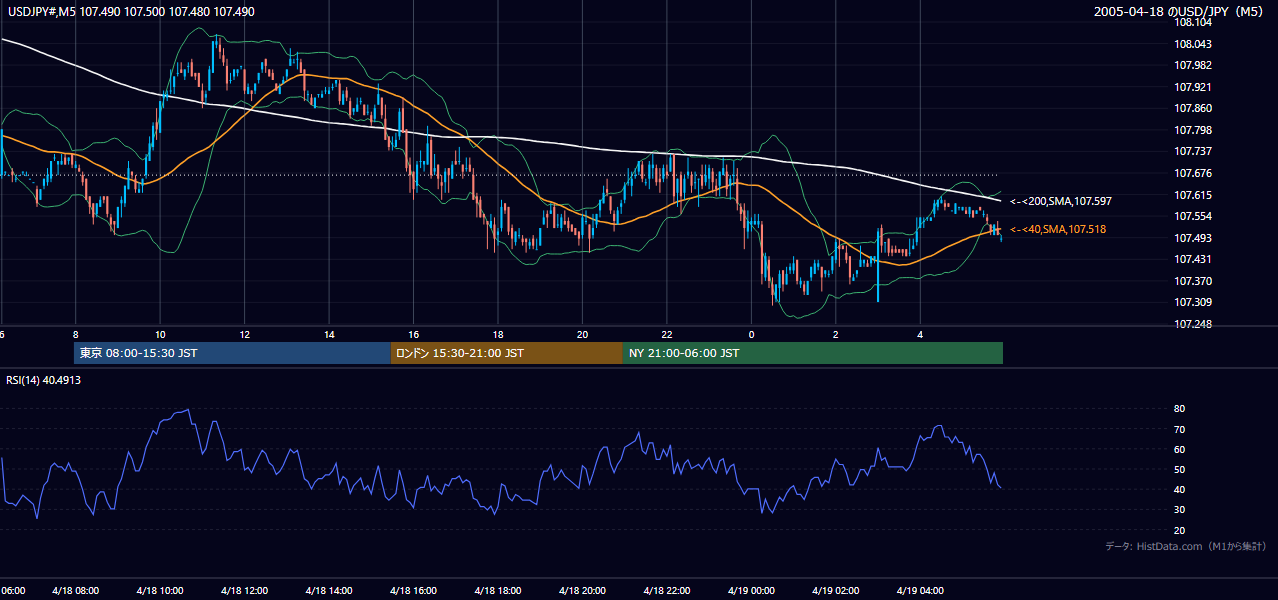The width and height of the screenshot is (1278, 600).
Task: Click the time label 4/19 00:00
Action: pyautogui.click(x=751, y=591)
